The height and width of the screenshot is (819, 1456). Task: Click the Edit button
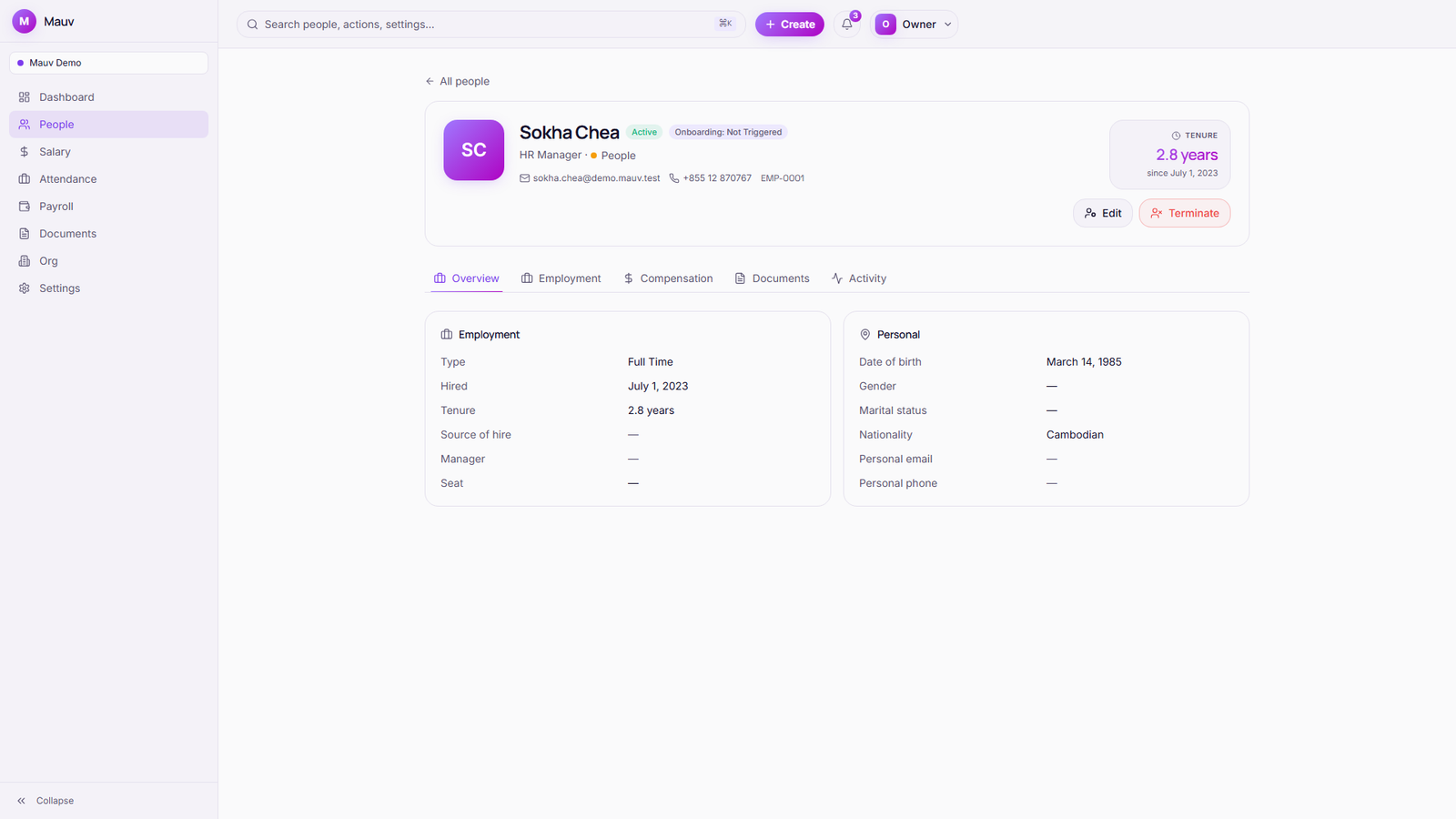[1103, 213]
